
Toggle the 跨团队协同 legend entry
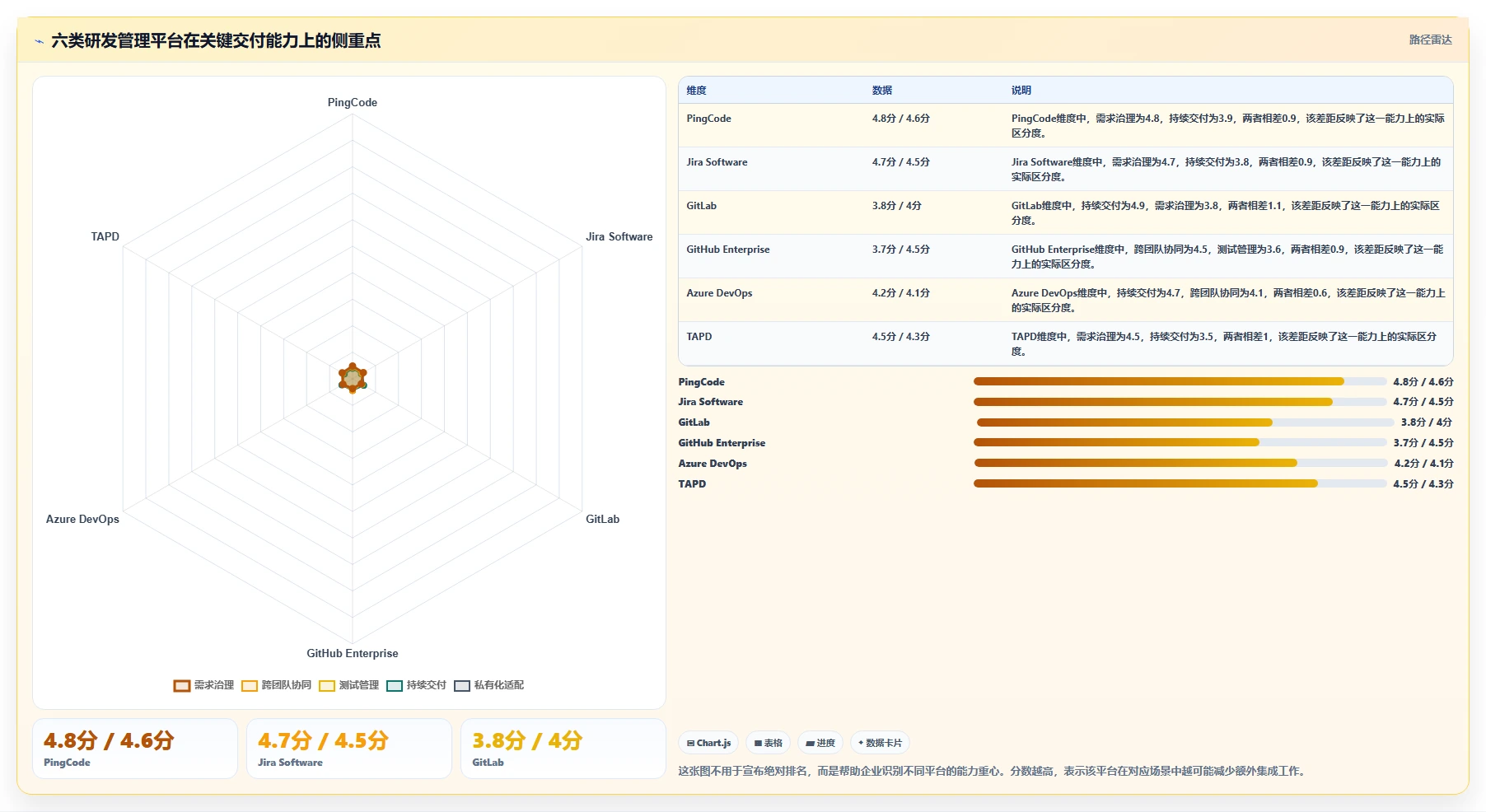pyautogui.click(x=276, y=685)
